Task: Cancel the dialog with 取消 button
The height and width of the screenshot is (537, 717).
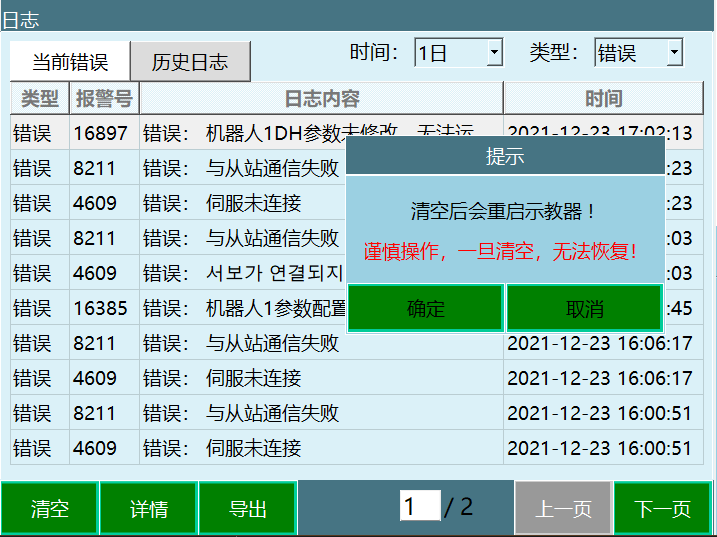Action: click(584, 308)
